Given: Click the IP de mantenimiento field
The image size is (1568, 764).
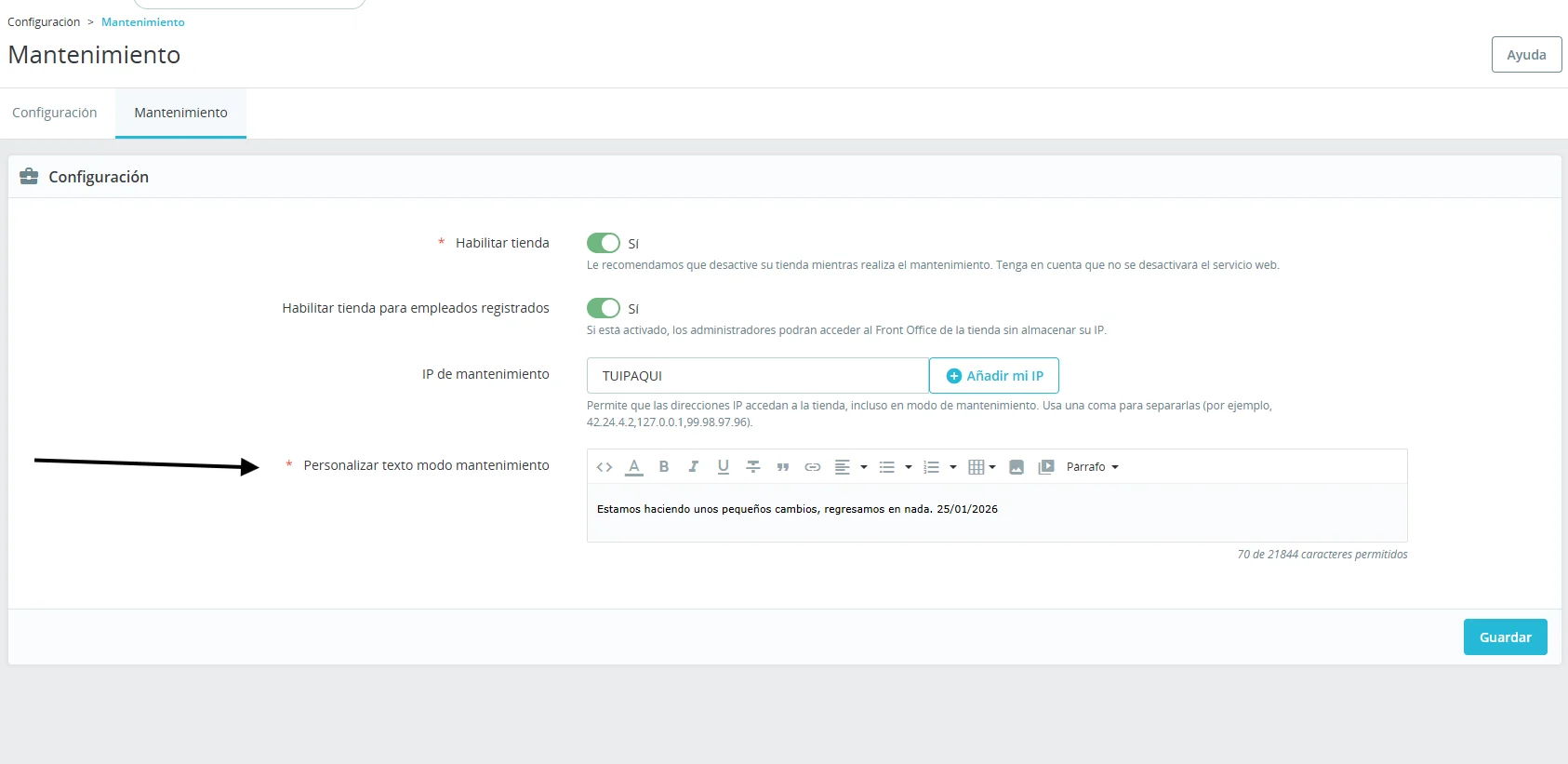Looking at the screenshot, I should (x=758, y=376).
